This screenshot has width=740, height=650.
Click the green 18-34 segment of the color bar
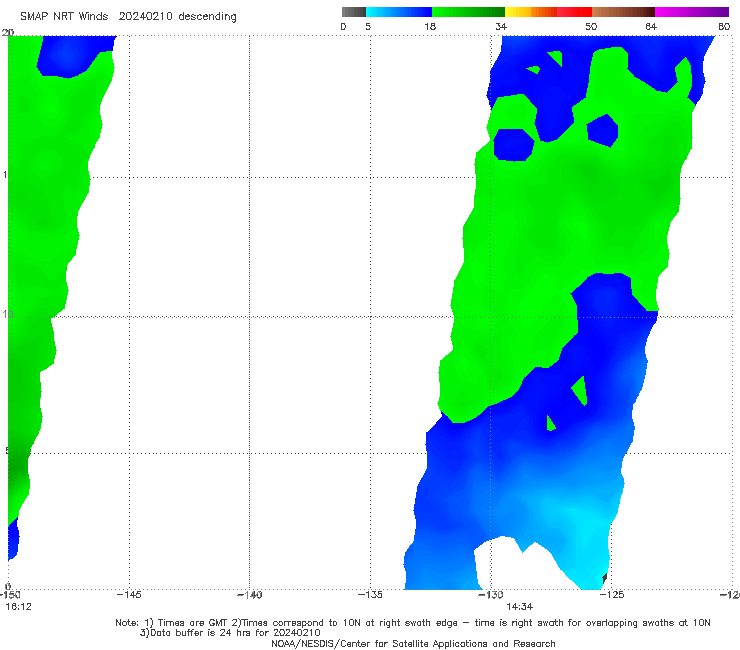(x=468, y=12)
